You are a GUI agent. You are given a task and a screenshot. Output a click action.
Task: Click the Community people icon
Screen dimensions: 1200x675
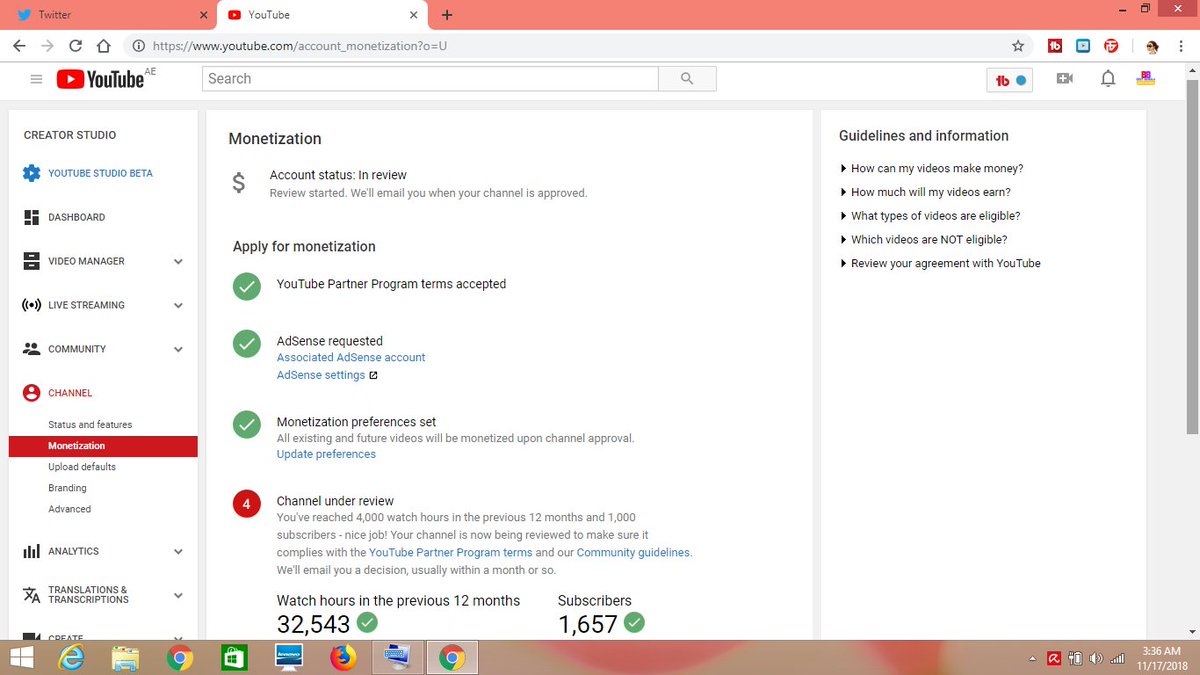(x=31, y=349)
